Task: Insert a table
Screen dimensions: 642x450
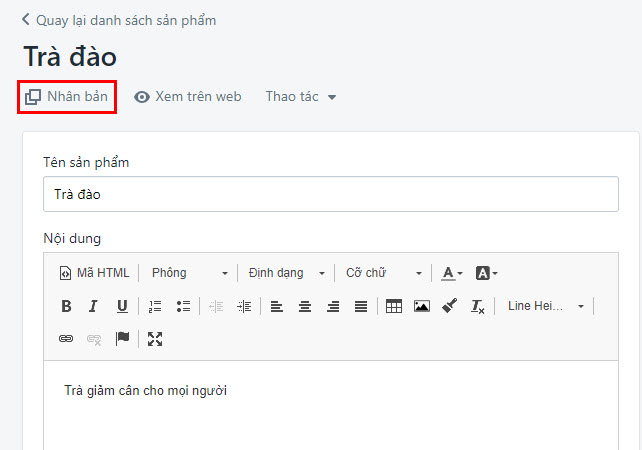Action: point(394,306)
